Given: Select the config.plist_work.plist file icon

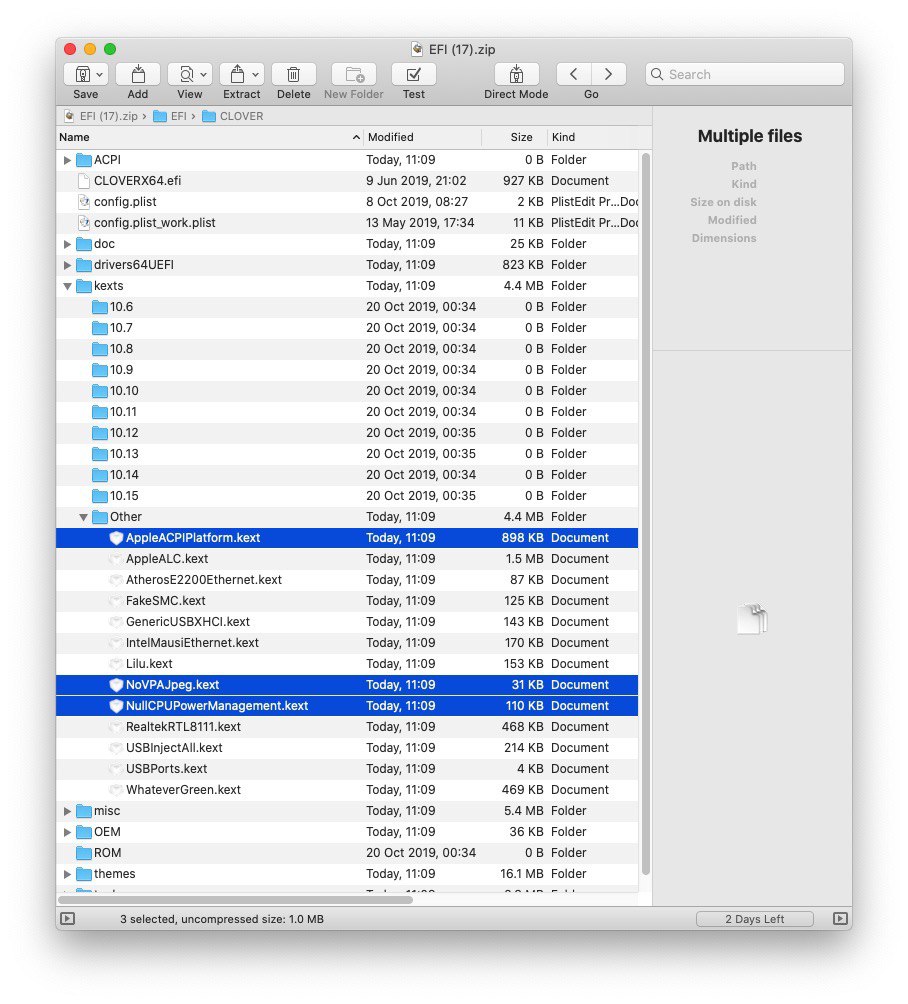Looking at the screenshot, I should coord(84,223).
